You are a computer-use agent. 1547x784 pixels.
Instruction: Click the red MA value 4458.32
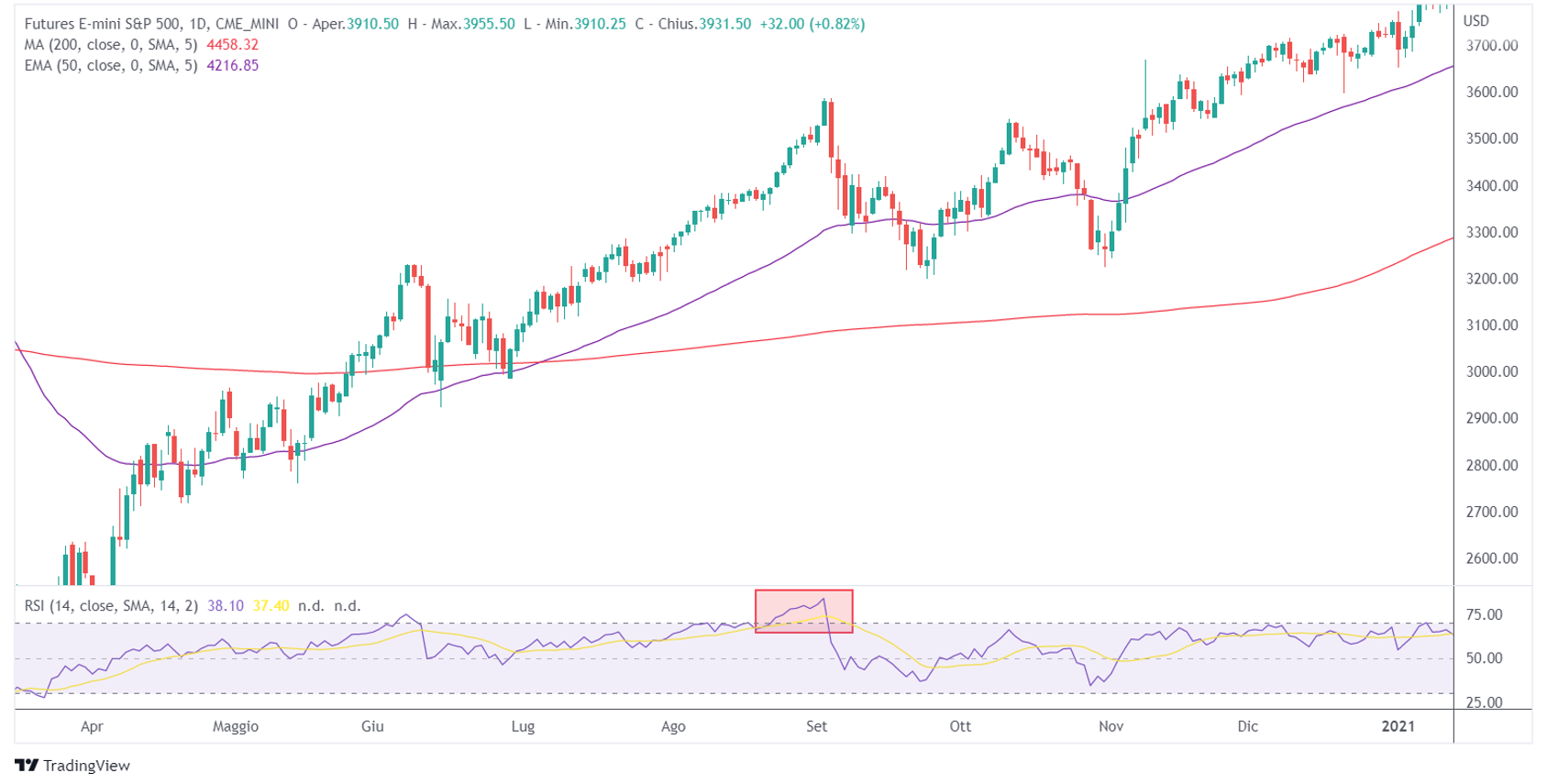click(x=232, y=45)
